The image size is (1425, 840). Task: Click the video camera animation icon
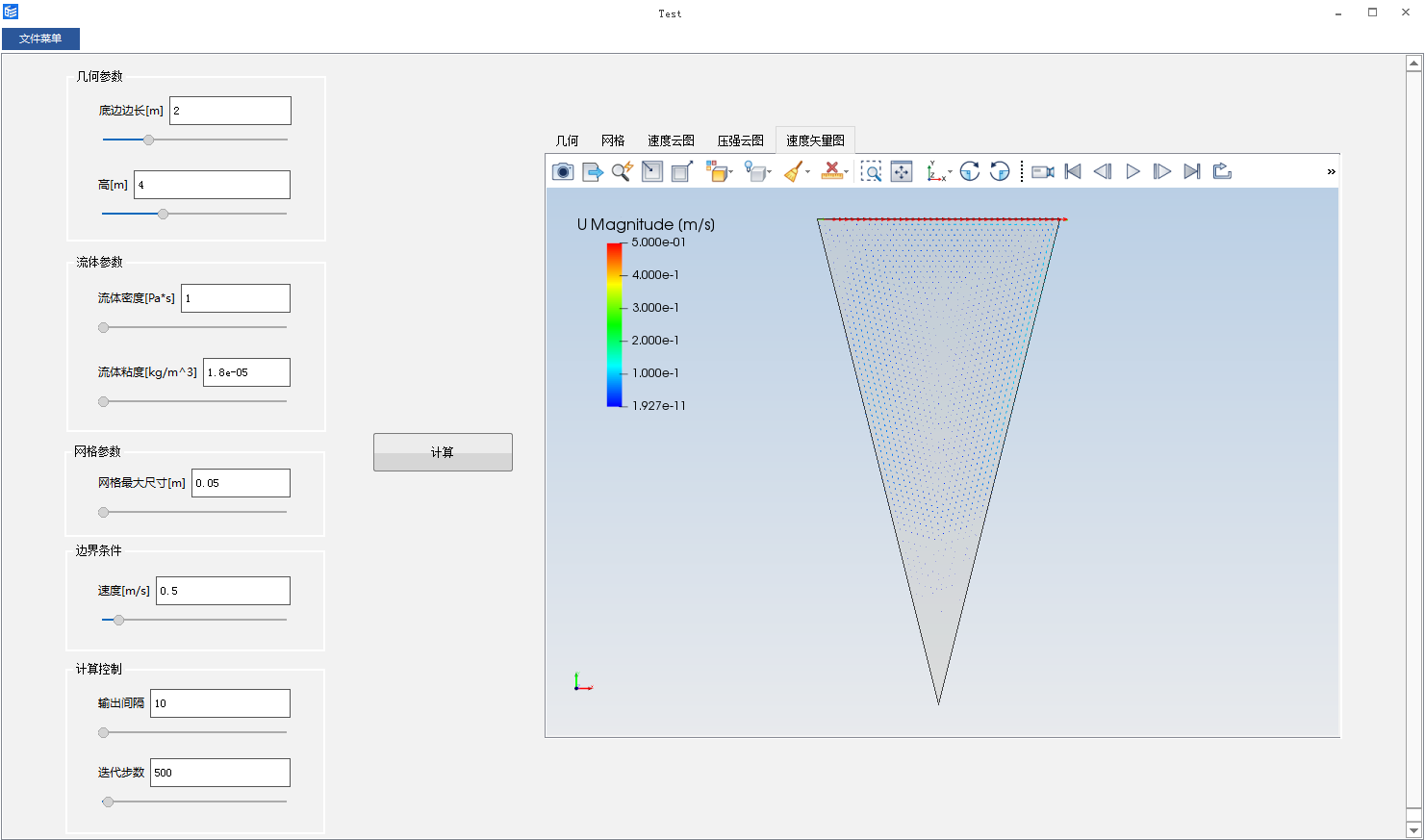(1043, 171)
